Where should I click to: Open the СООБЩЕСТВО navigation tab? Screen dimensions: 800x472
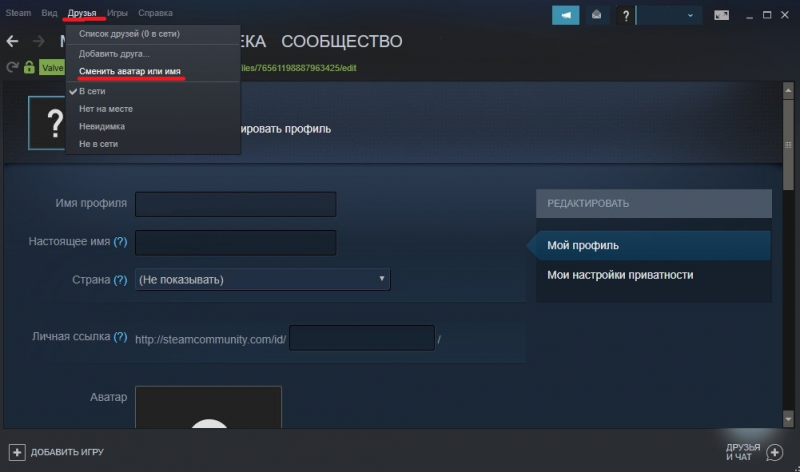pyautogui.click(x=342, y=41)
